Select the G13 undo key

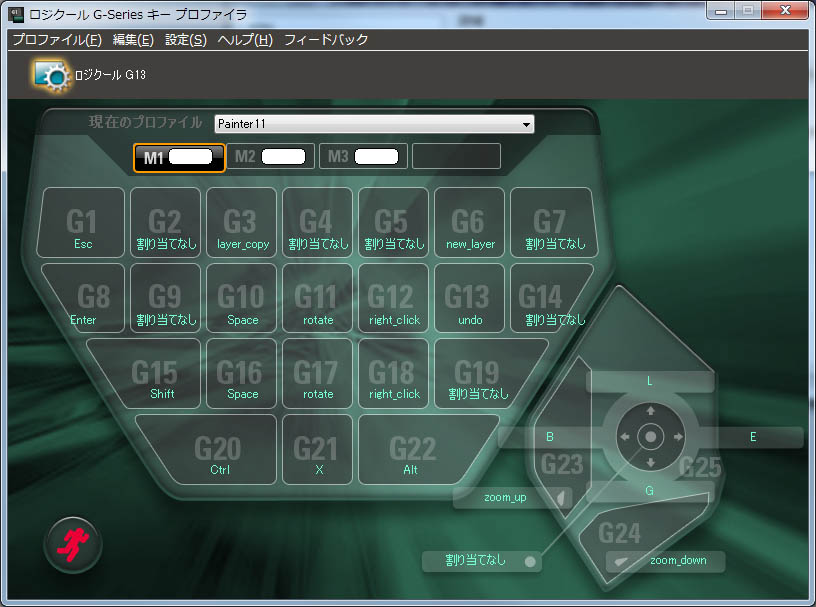469,298
